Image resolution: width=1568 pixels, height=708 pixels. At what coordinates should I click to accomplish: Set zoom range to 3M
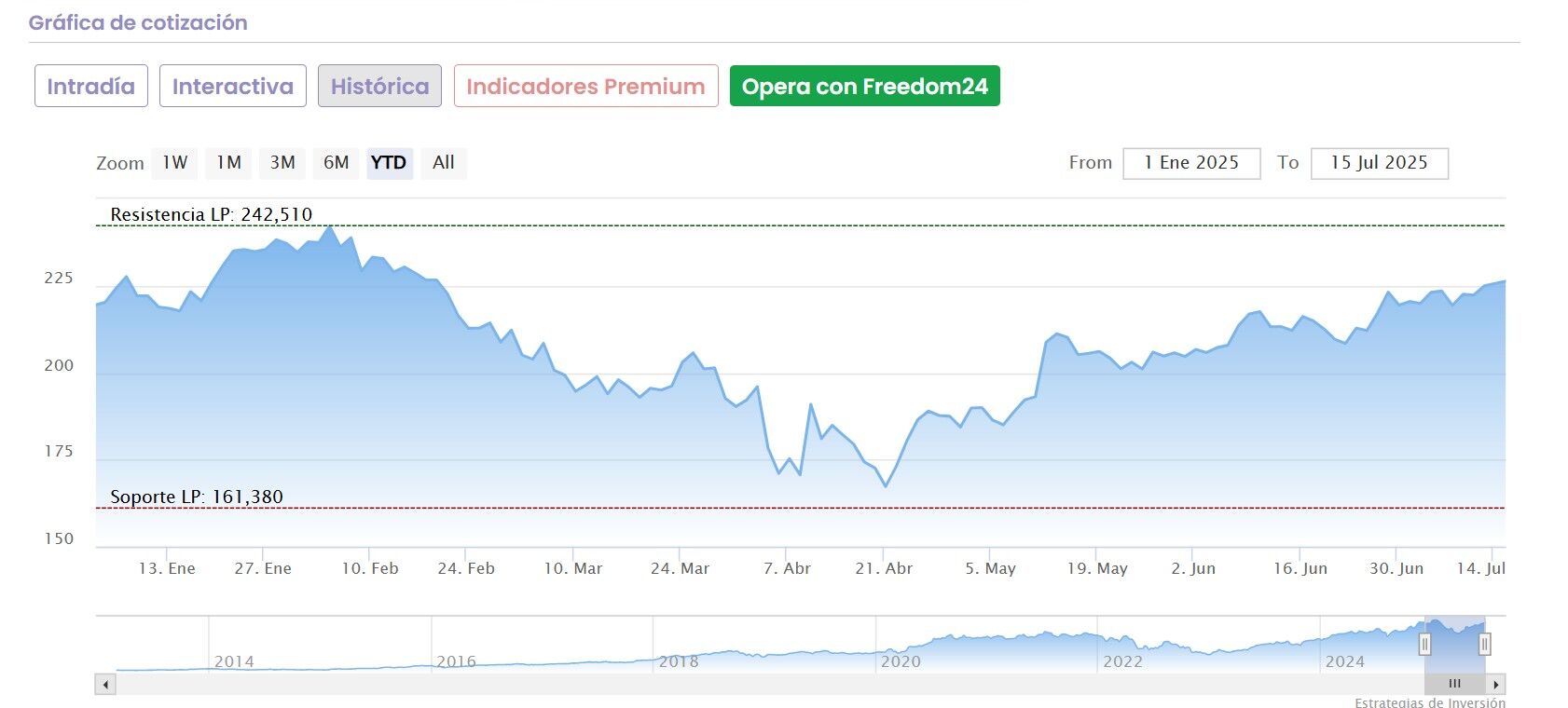click(x=282, y=163)
